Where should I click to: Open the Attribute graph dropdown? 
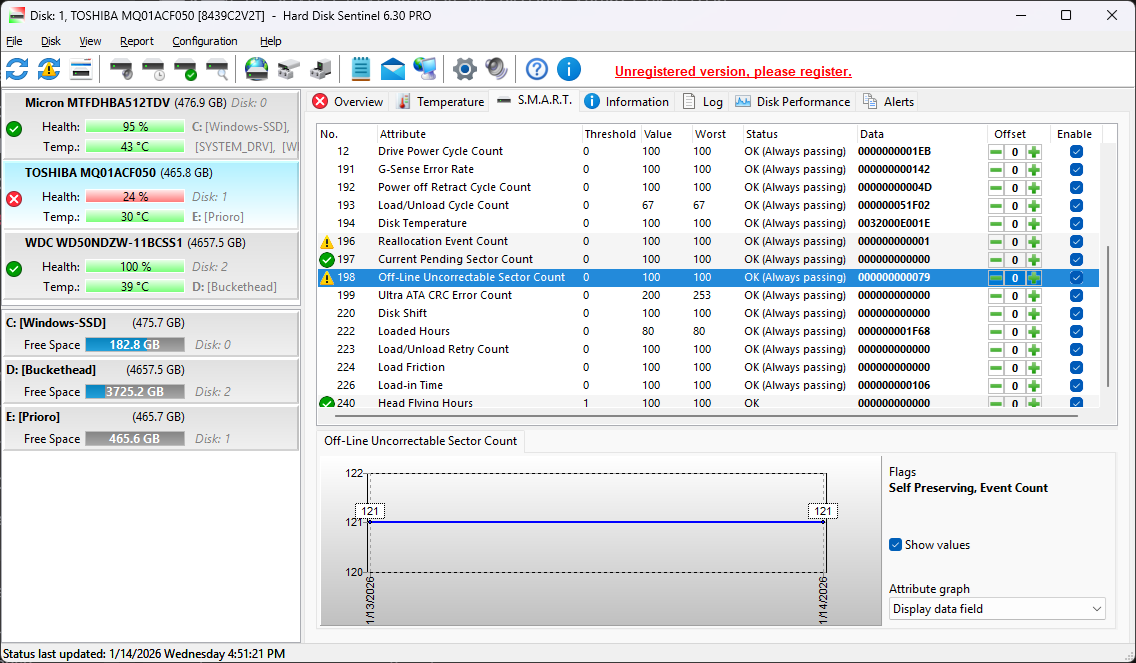pyautogui.click(x=997, y=609)
